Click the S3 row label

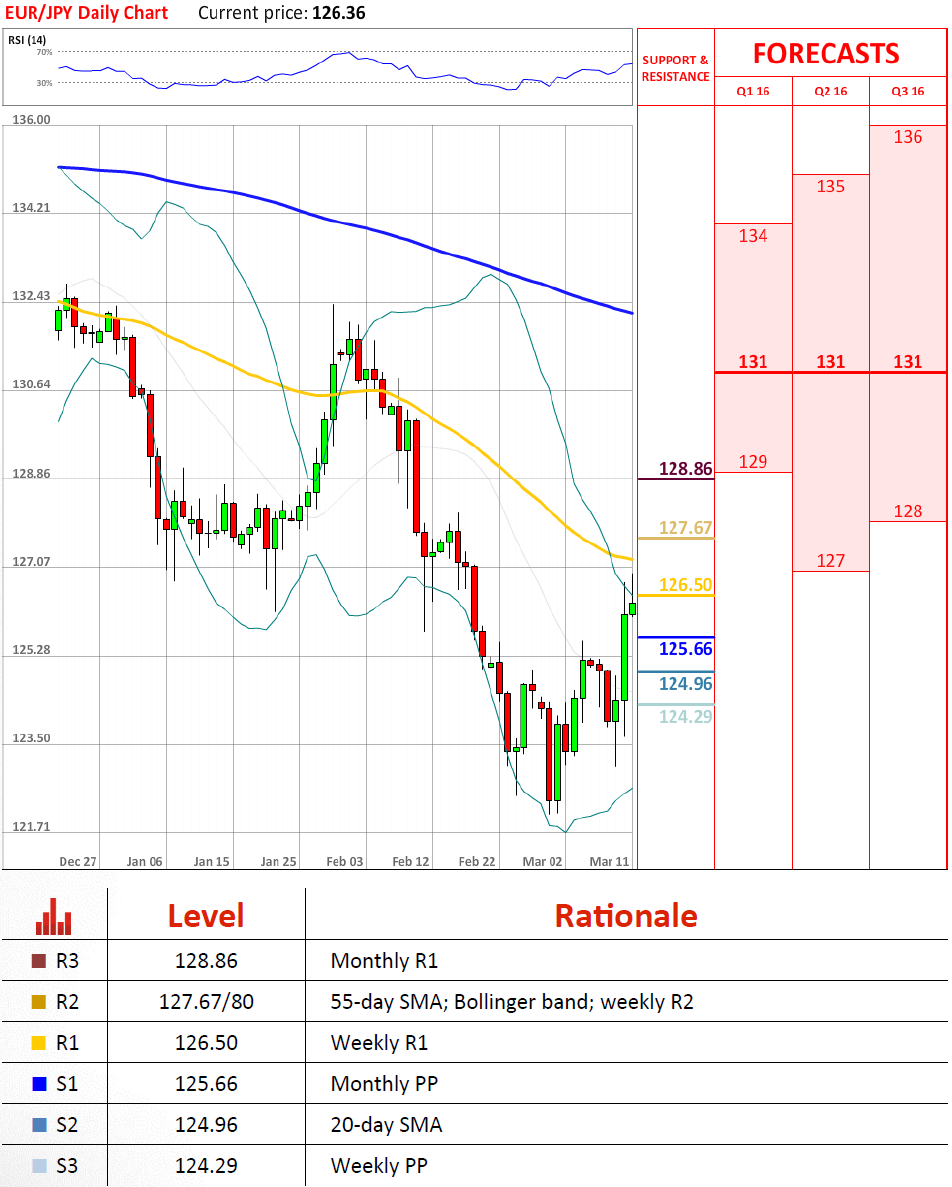(x=67, y=1166)
